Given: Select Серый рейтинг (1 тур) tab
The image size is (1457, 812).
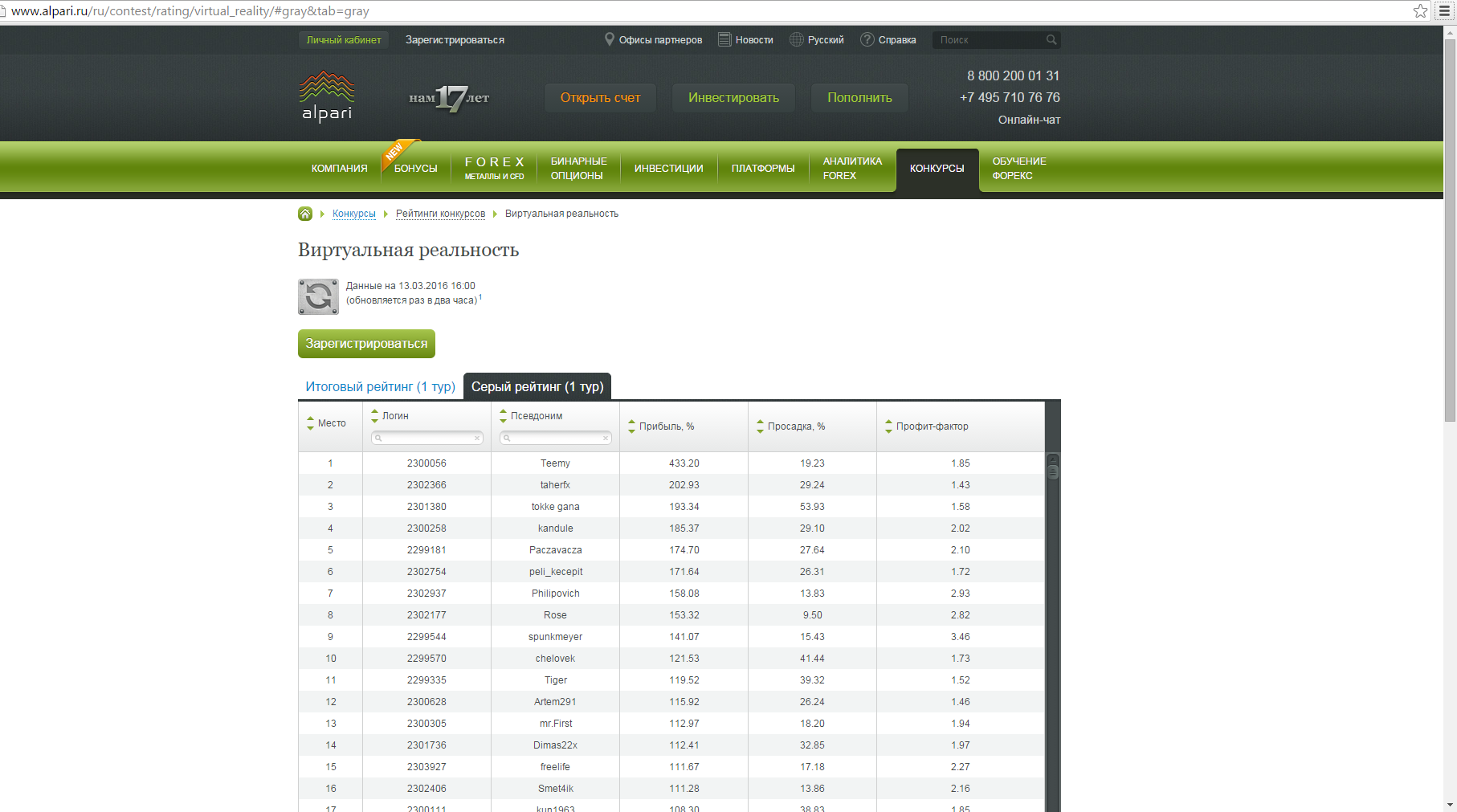Looking at the screenshot, I should [x=537, y=386].
